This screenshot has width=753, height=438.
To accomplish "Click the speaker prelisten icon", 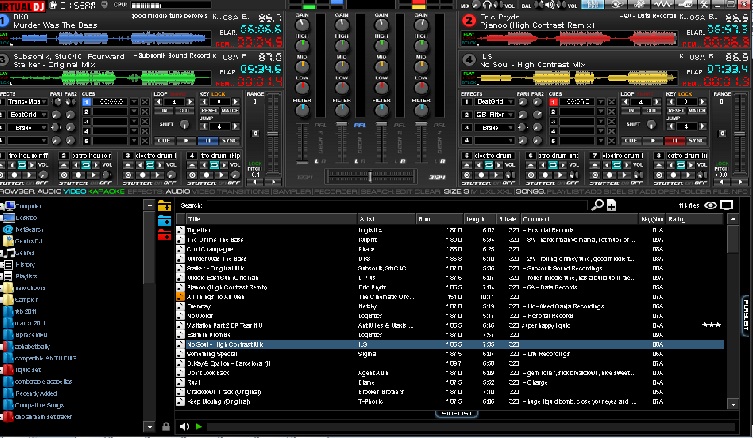I will click(183, 426).
